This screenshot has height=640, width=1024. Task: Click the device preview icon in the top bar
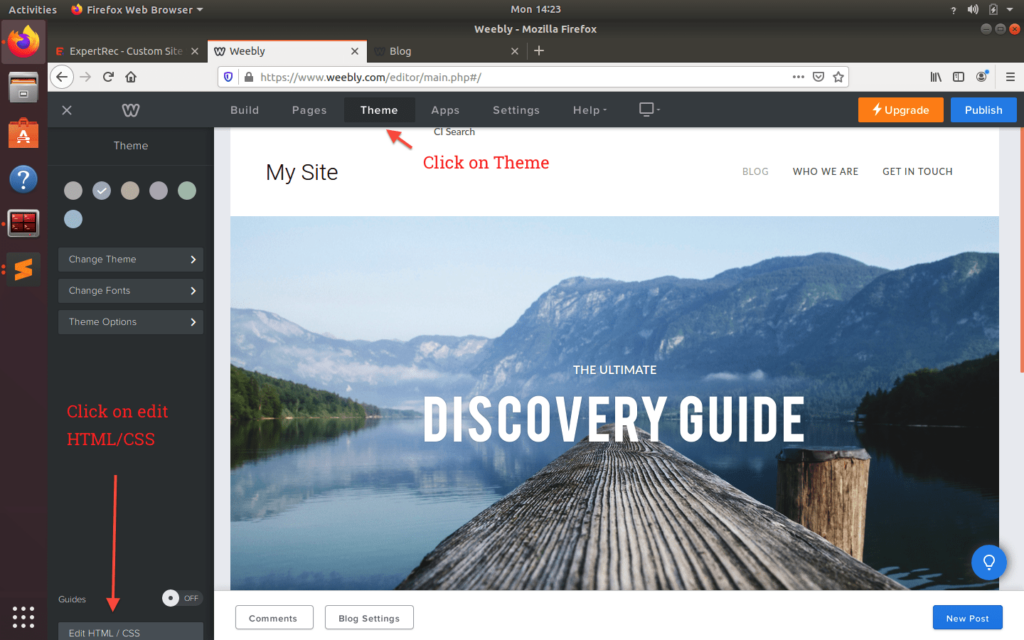[x=645, y=110]
